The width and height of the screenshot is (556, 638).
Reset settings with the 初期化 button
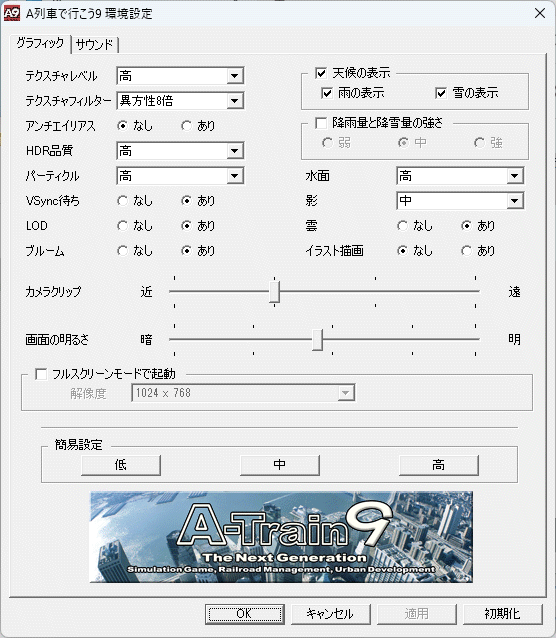[503, 614]
